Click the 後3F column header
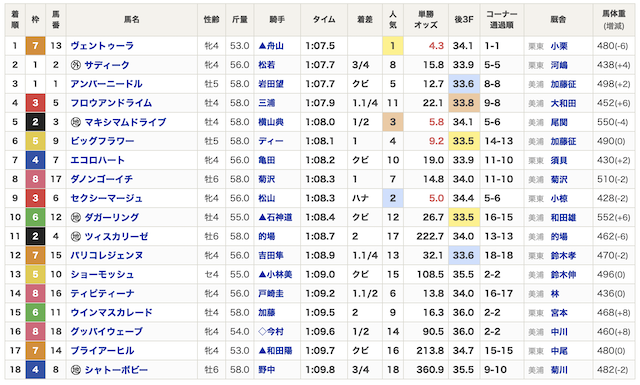Image resolution: width=640 pixels, height=385 pixels. coord(464,19)
